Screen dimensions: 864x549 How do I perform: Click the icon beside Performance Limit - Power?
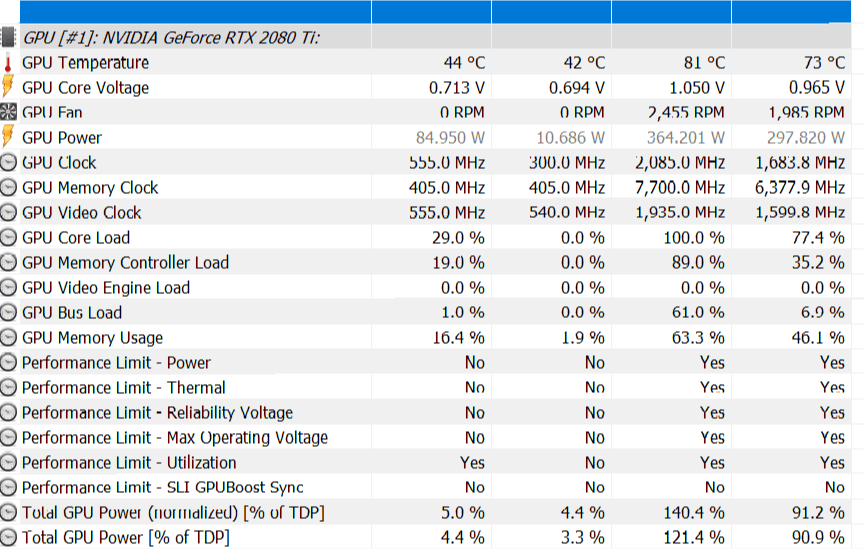pos(8,363)
